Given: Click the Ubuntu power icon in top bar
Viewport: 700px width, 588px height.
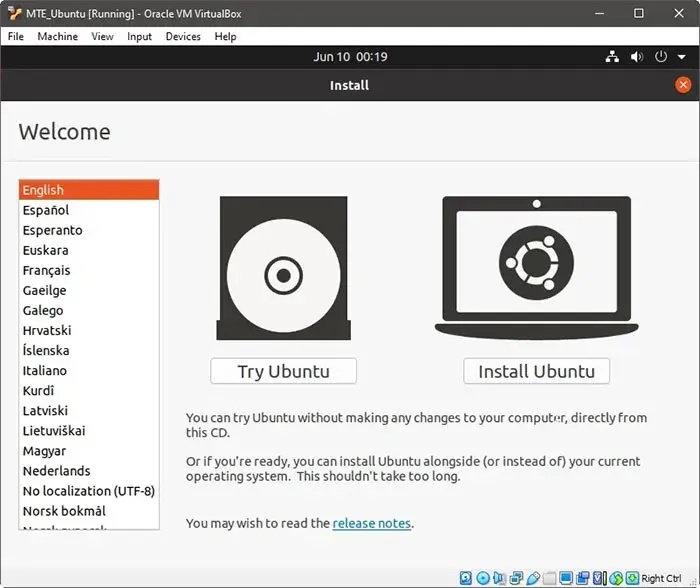Looking at the screenshot, I should click(x=661, y=57).
